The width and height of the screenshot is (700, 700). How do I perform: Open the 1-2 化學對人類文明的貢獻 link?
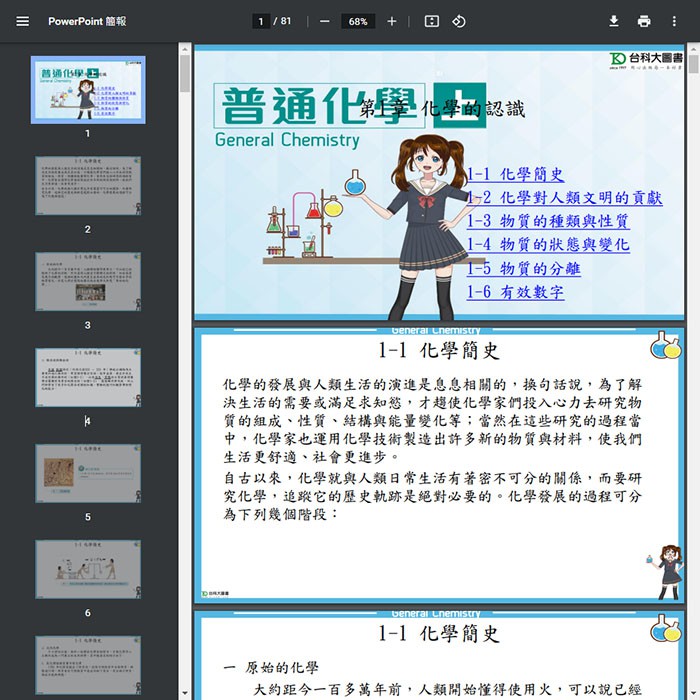point(564,198)
